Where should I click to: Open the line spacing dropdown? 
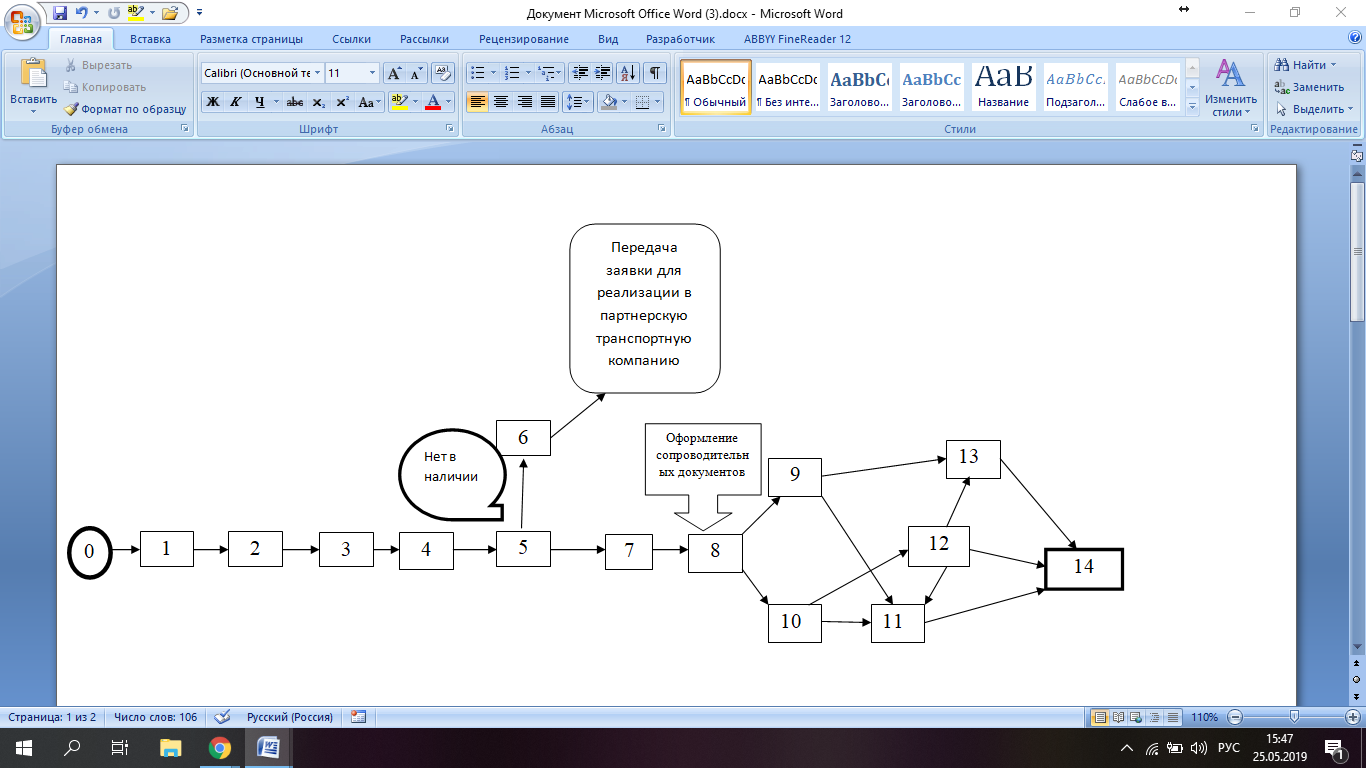pyautogui.click(x=578, y=102)
